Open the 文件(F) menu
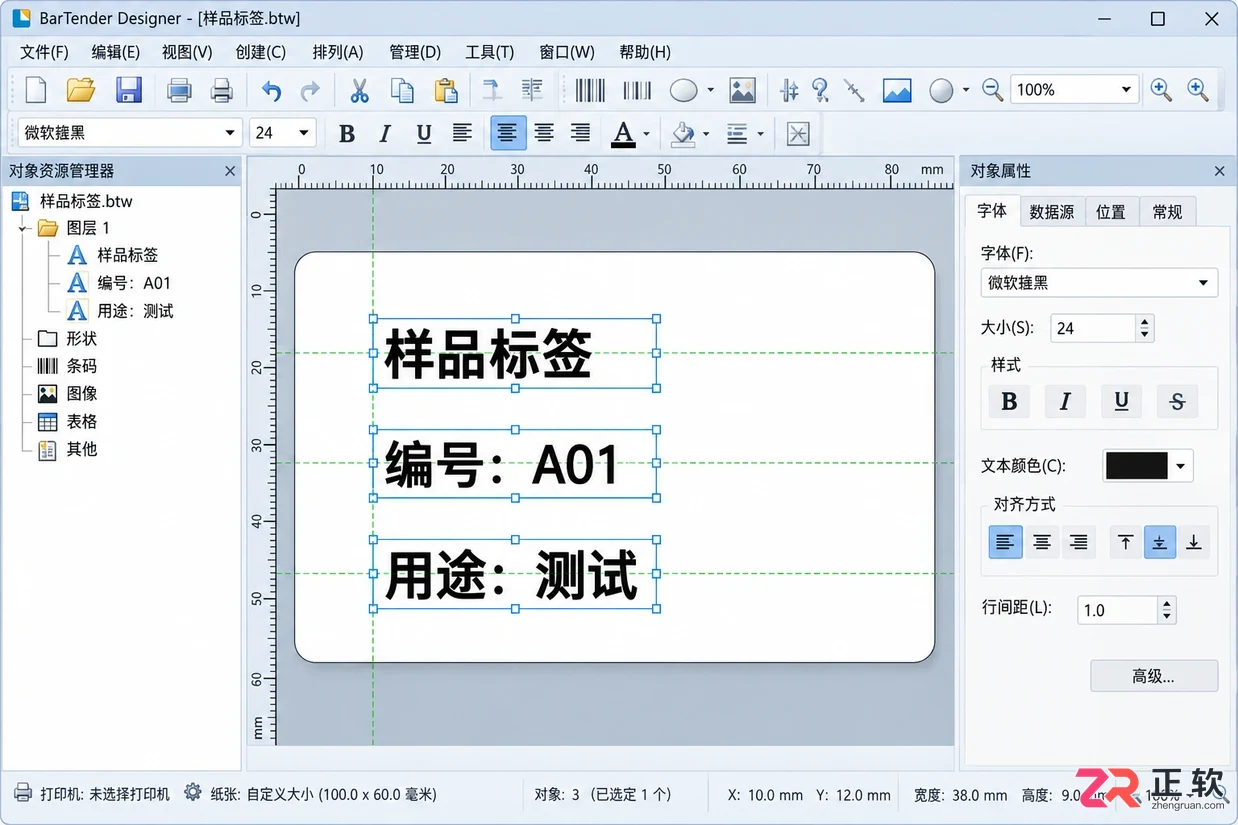The image size is (1238, 825). click(x=45, y=52)
